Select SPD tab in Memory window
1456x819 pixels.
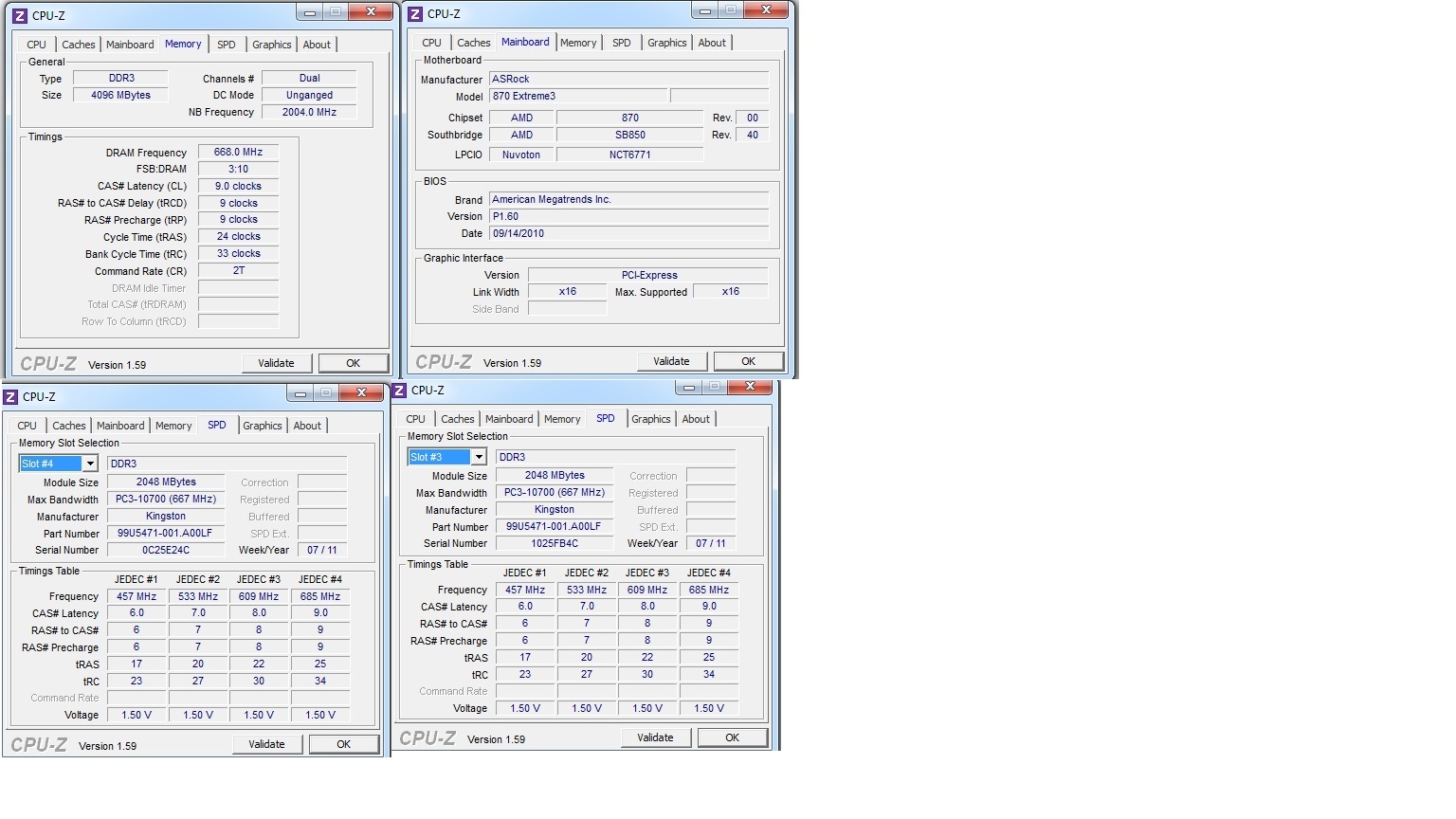click(226, 45)
